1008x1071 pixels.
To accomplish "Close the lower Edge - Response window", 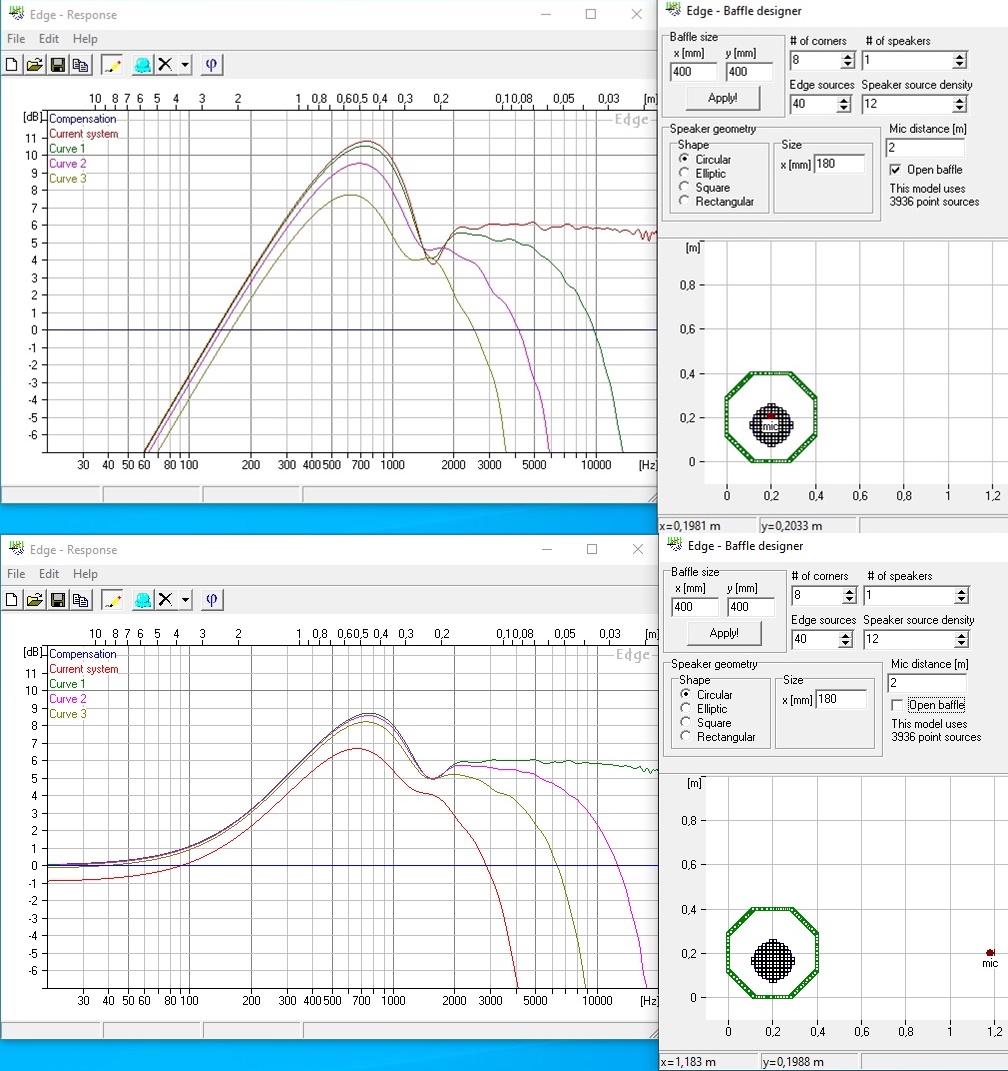I will pyautogui.click(x=637, y=549).
